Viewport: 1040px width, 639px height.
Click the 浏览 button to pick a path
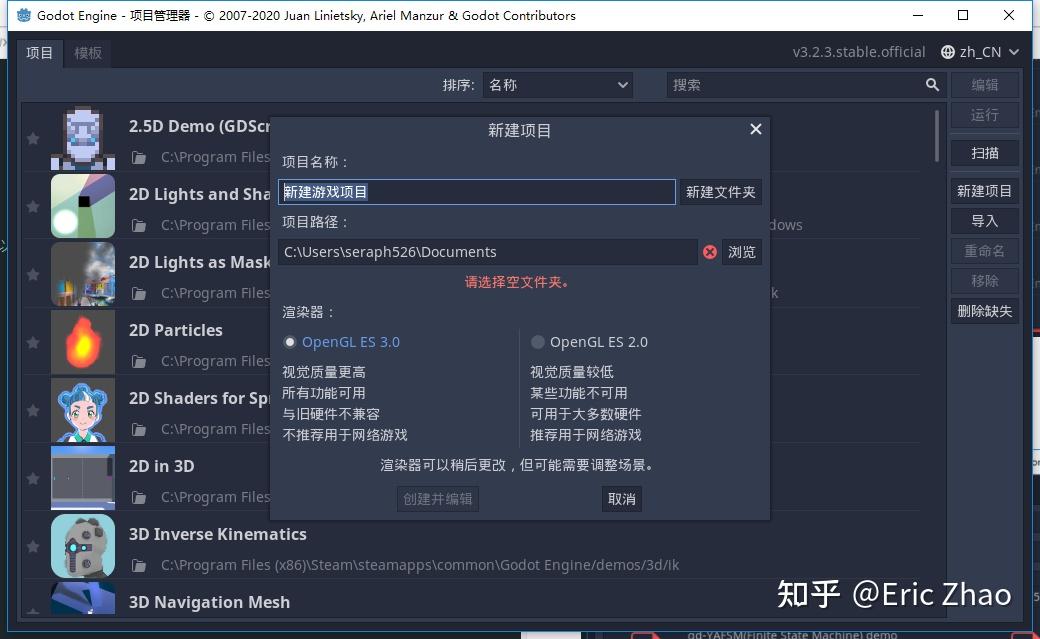pos(741,252)
